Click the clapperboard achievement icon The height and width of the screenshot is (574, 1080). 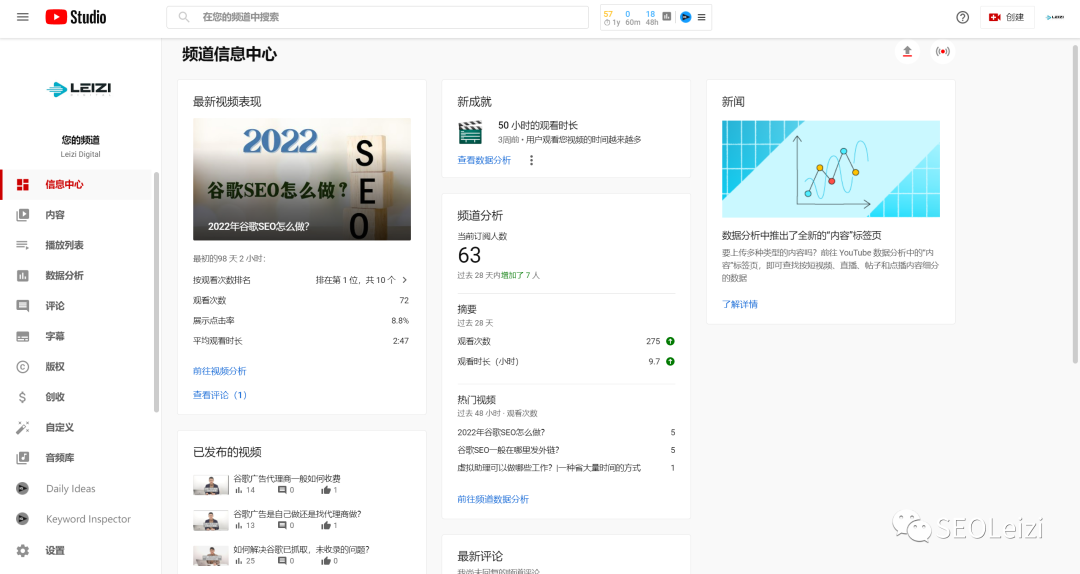coord(470,132)
